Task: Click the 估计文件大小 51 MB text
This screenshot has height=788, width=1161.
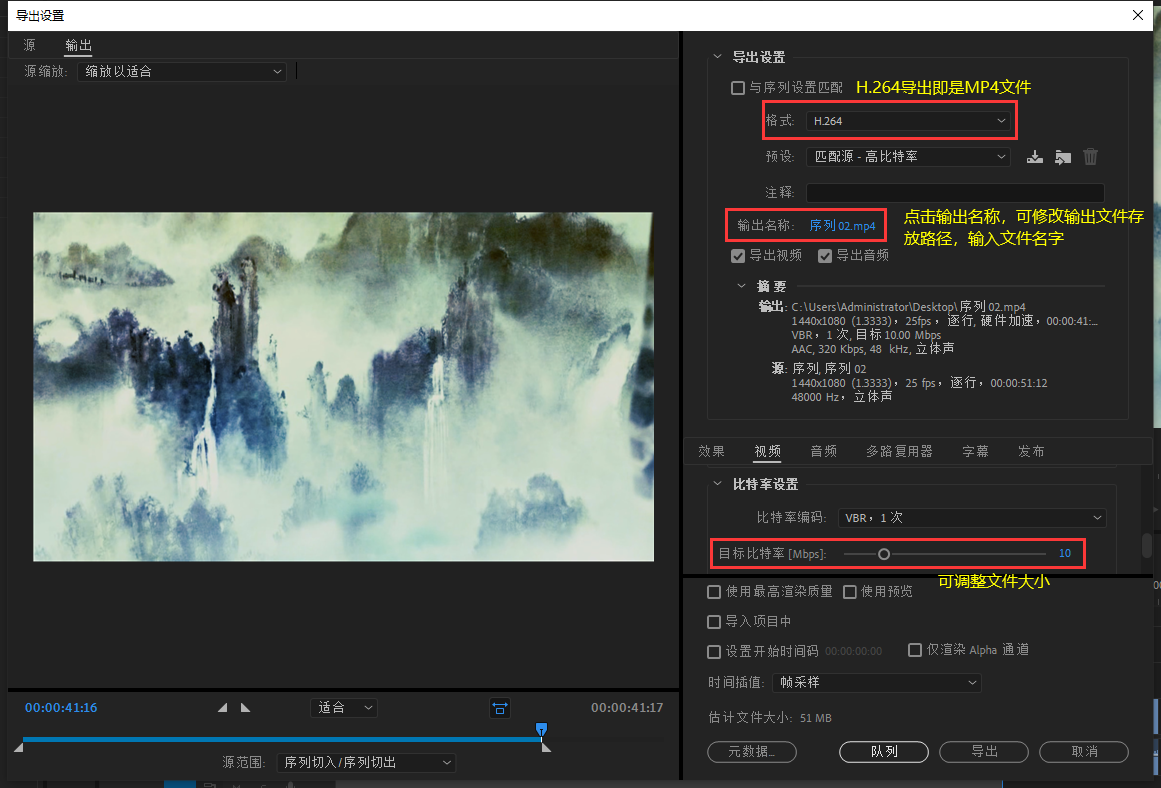Action: (x=770, y=718)
